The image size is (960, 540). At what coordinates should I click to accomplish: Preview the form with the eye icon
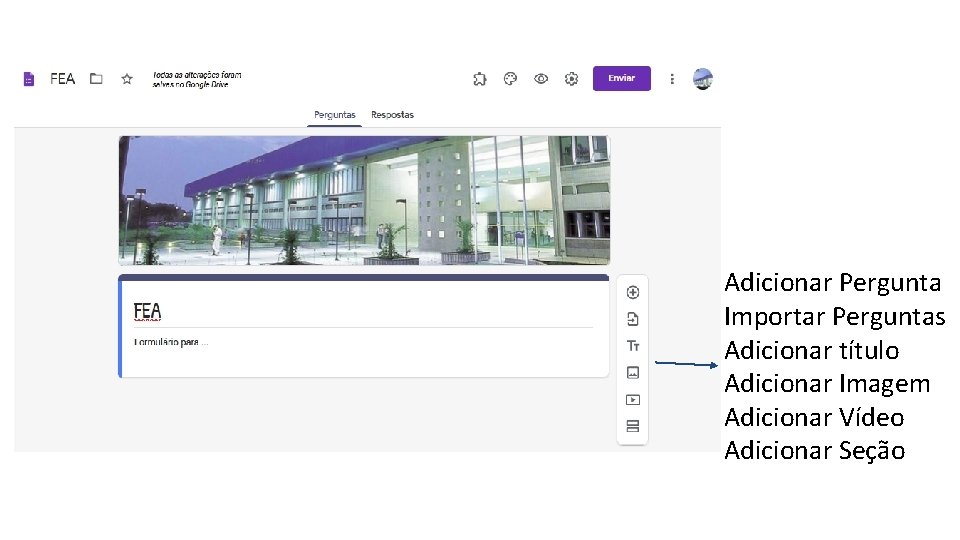click(x=541, y=78)
